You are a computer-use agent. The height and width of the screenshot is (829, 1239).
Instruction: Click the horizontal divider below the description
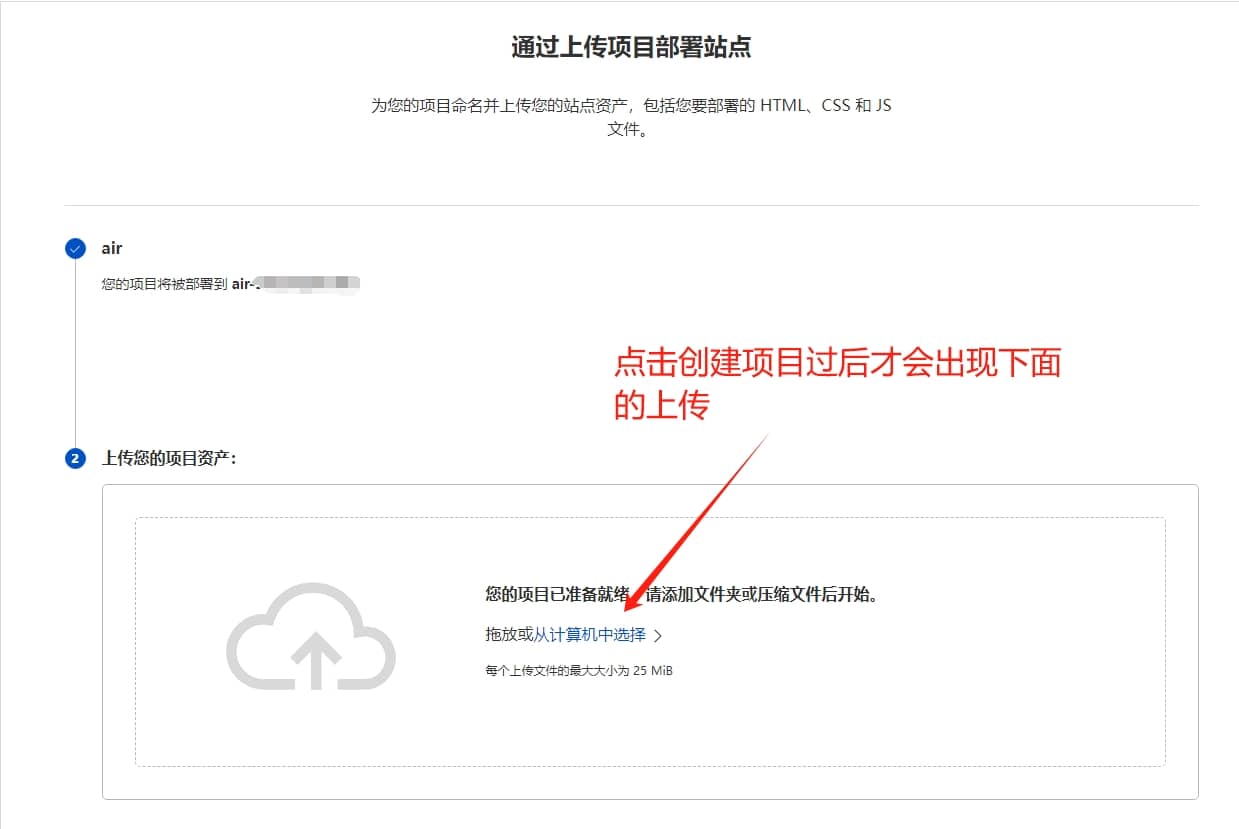tap(631, 206)
